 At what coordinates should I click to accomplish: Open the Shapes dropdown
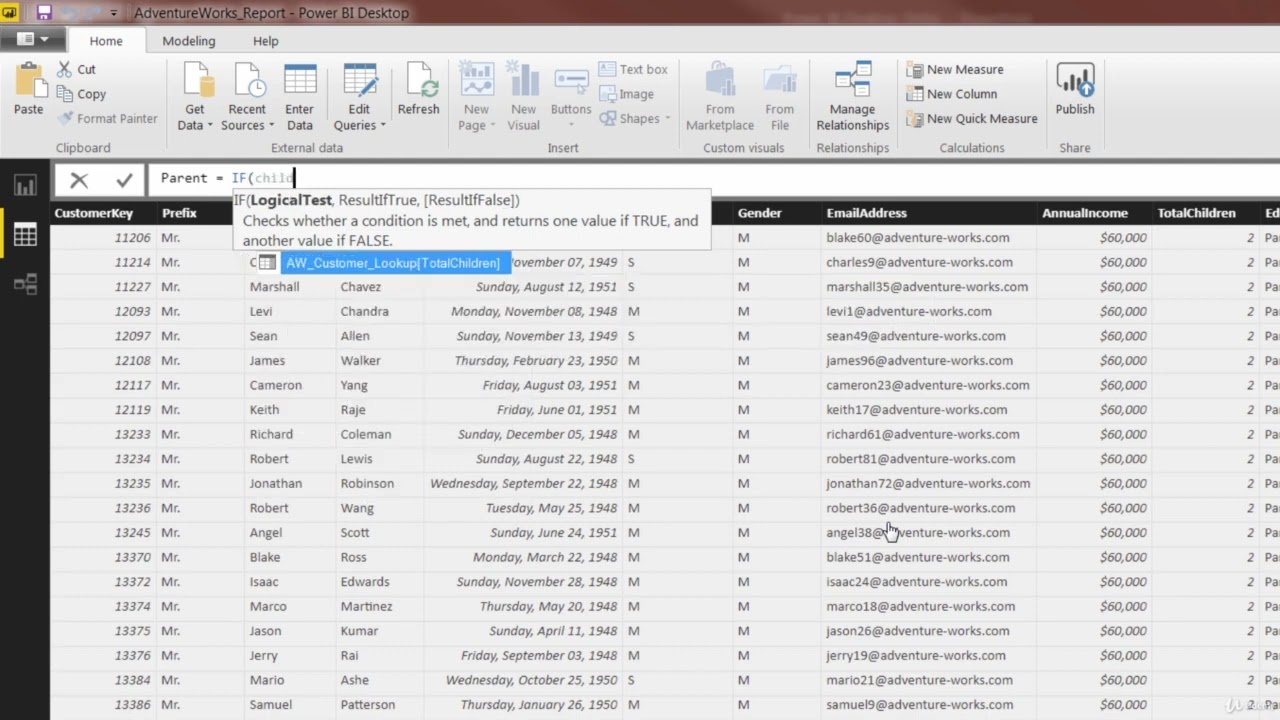(633, 118)
